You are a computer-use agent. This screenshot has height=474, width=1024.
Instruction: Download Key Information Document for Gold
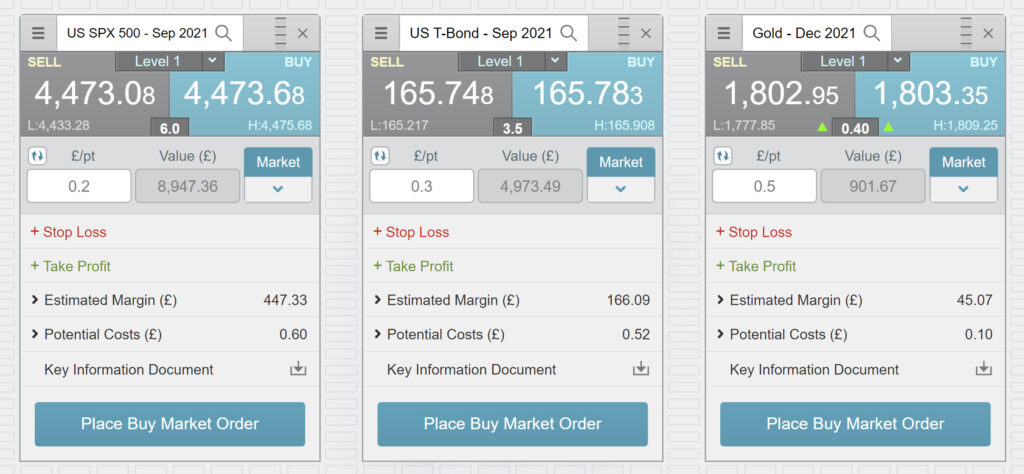984,369
